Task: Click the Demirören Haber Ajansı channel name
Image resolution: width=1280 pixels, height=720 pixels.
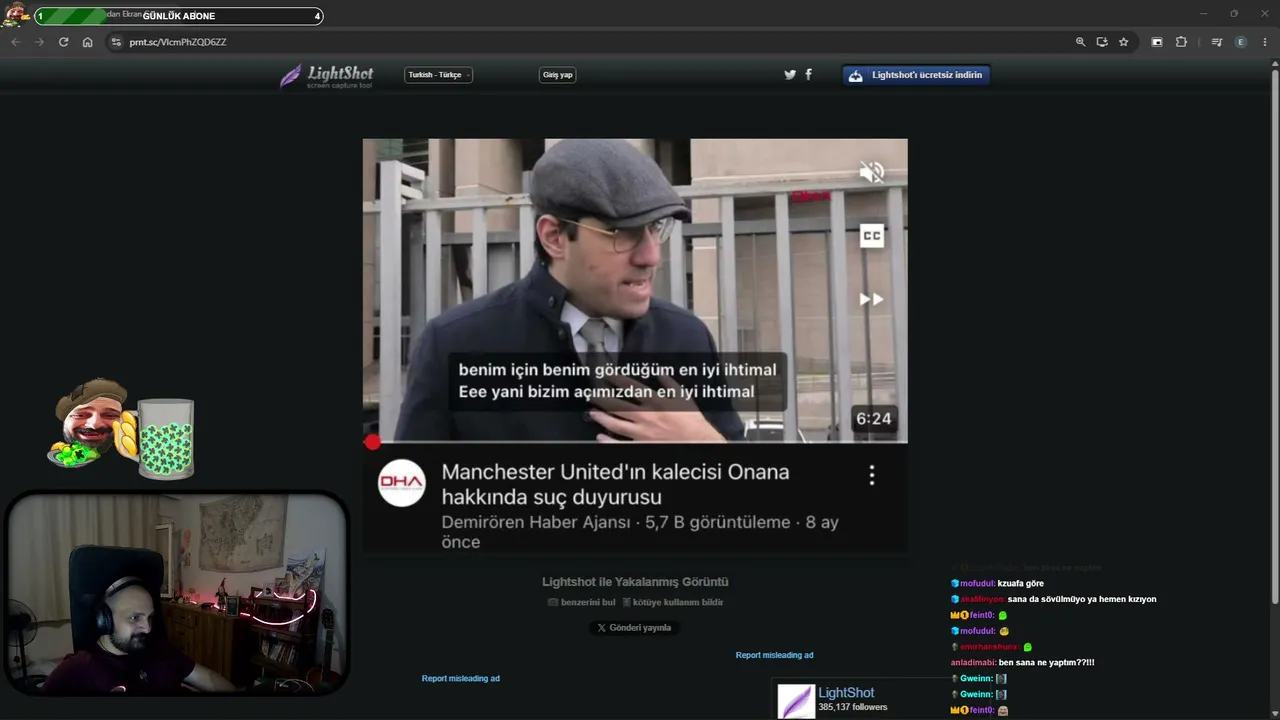Action: pos(536,523)
